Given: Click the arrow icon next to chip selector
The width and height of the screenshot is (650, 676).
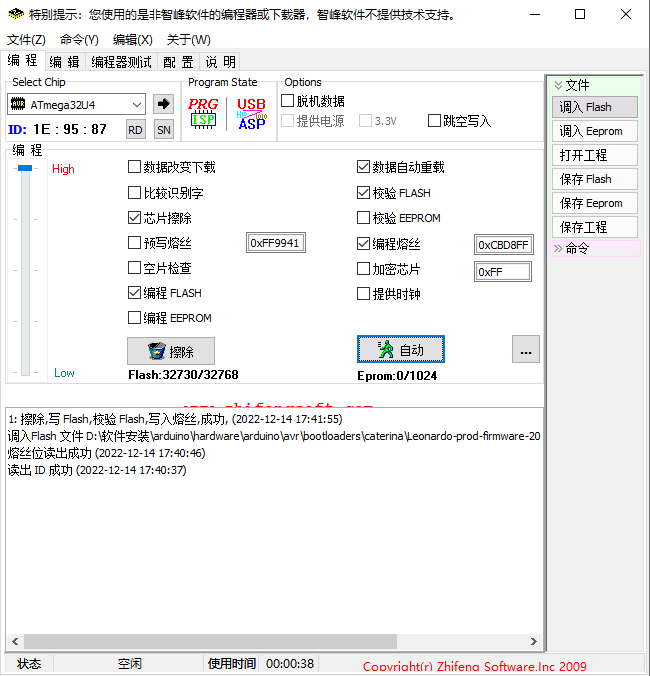Looking at the screenshot, I should click(x=163, y=104).
